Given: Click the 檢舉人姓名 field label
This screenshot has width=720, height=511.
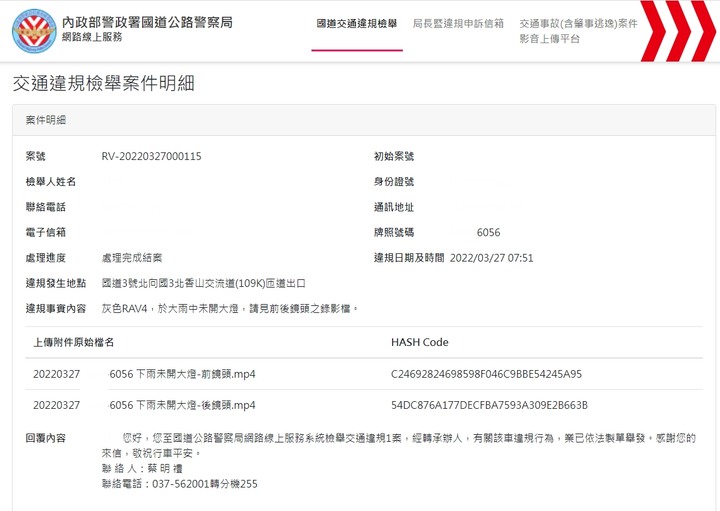Looking at the screenshot, I should pos(51,182).
